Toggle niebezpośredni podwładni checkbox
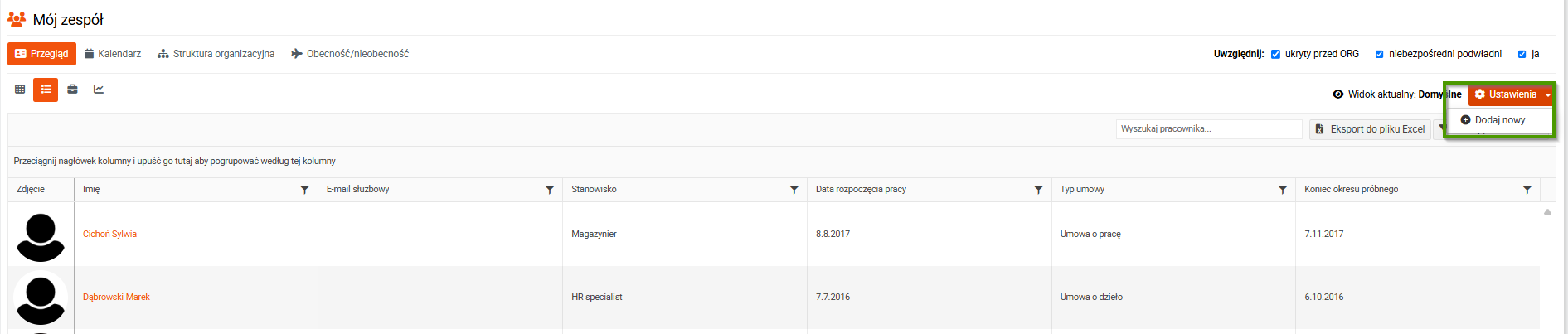Screen dimensions: 1568x334 point(1379,54)
